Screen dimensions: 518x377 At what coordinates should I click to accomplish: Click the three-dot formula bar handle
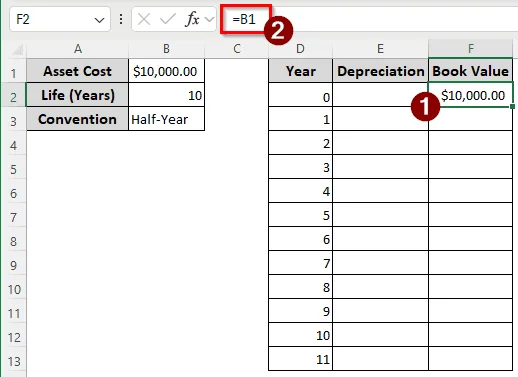click(121, 19)
